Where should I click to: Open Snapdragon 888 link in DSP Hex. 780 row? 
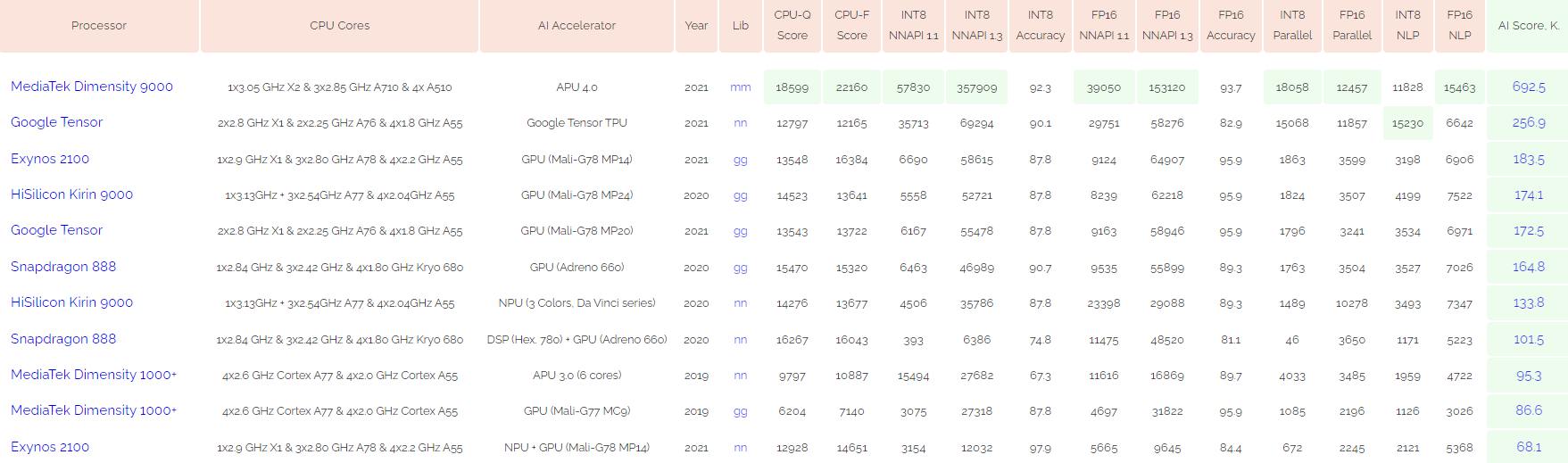[x=63, y=339]
